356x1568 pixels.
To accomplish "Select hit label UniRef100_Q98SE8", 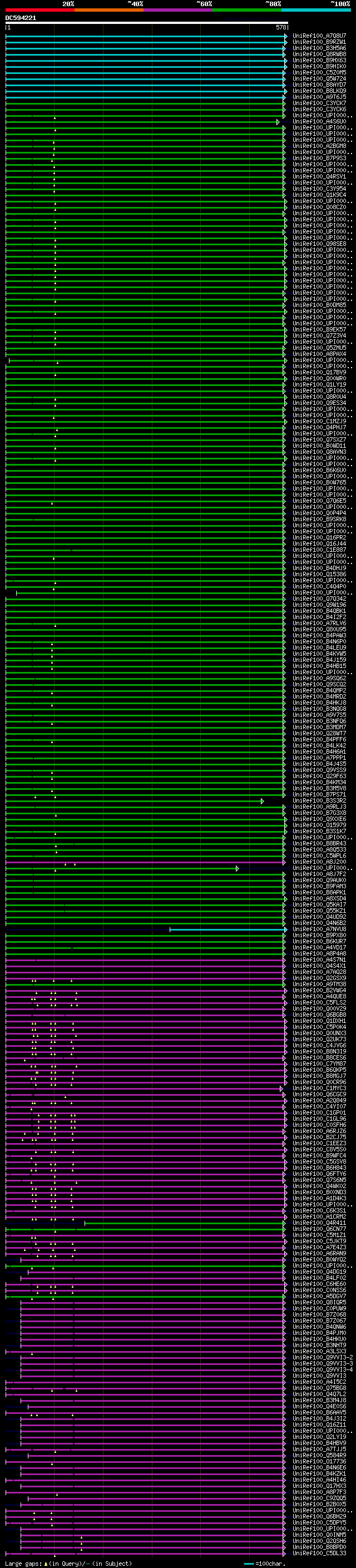I will click(319, 244).
